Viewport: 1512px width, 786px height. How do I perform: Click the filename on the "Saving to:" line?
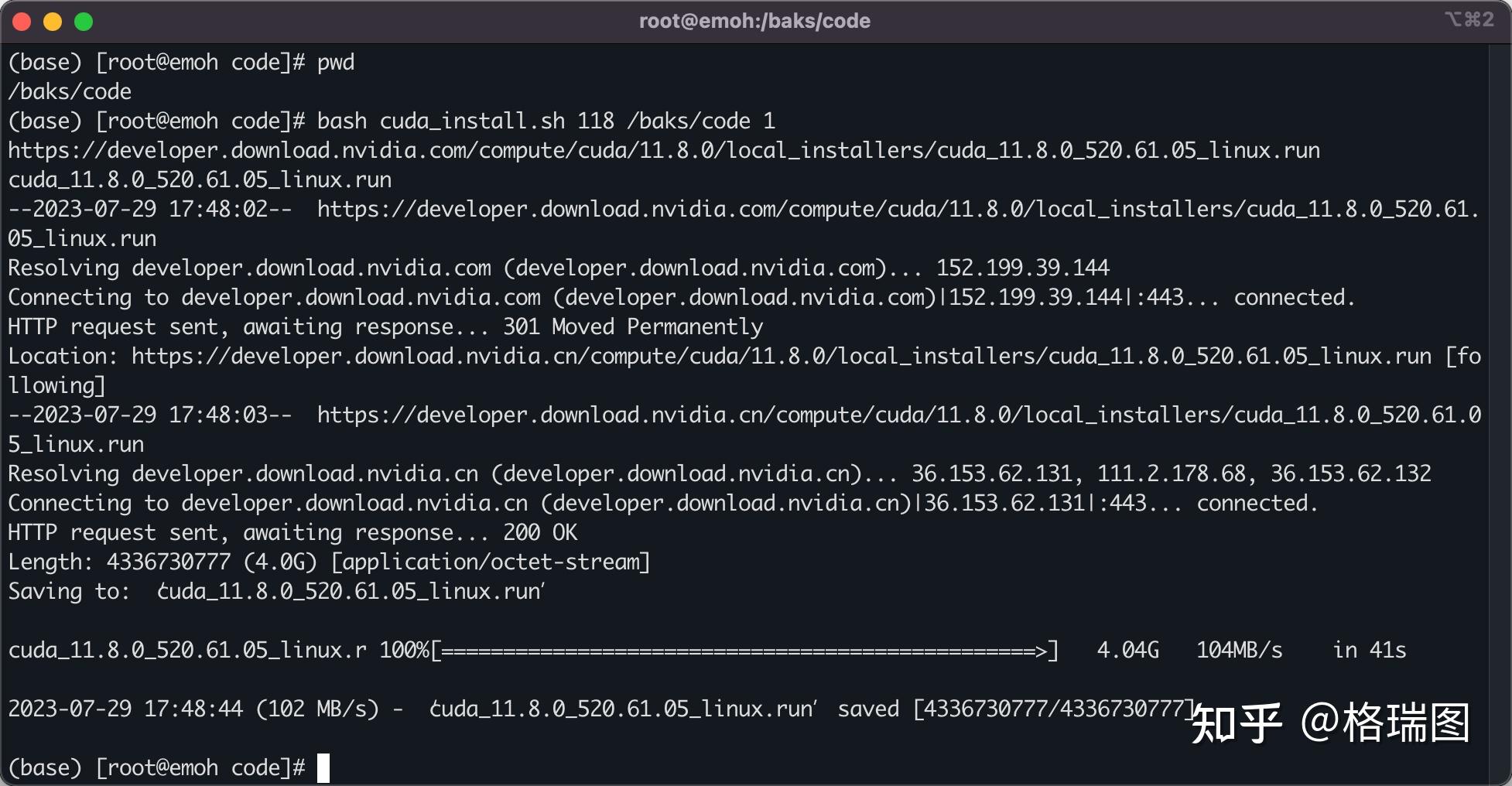pos(352,591)
